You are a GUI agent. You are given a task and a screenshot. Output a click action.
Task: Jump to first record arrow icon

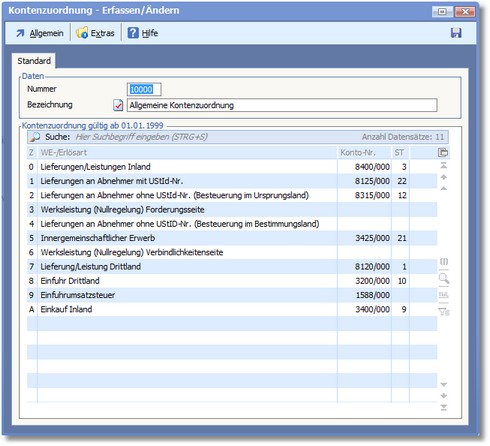point(444,165)
